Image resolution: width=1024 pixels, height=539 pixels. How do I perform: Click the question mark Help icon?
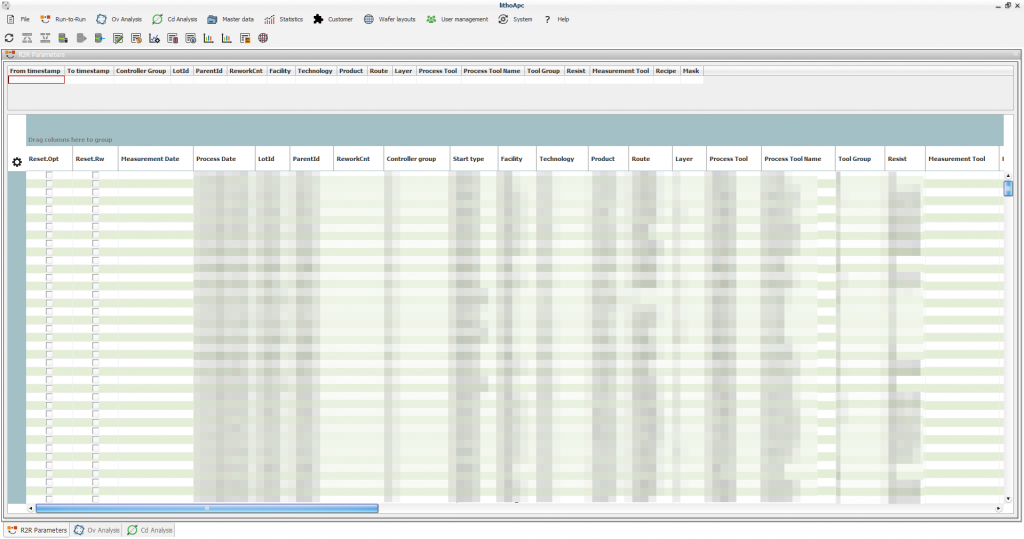pos(547,20)
